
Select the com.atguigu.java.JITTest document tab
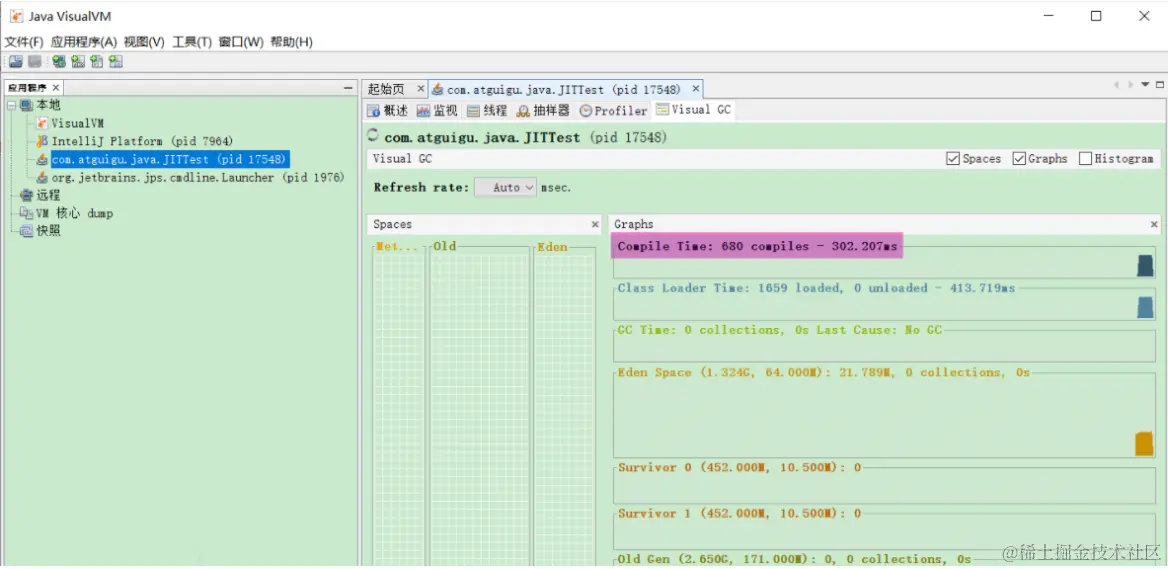click(564, 89)
